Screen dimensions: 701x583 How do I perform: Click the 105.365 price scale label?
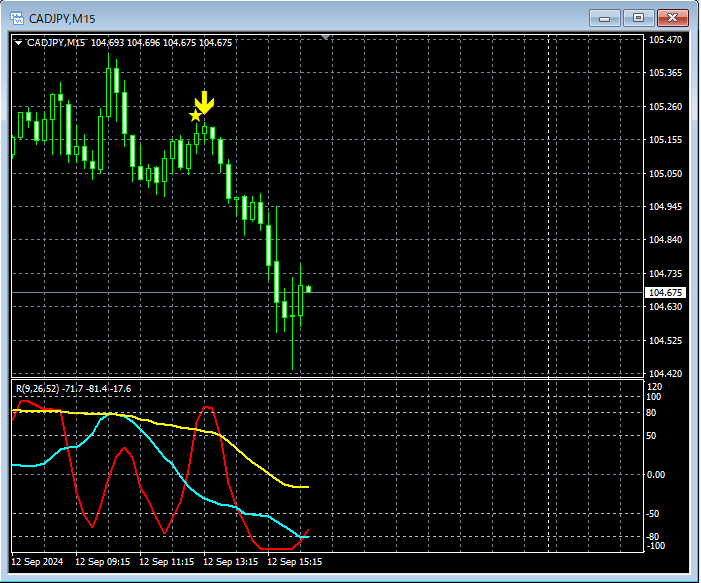point(665,72)
